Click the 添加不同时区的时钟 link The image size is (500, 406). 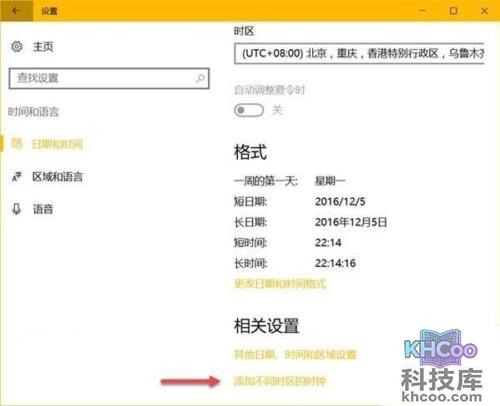280,381
